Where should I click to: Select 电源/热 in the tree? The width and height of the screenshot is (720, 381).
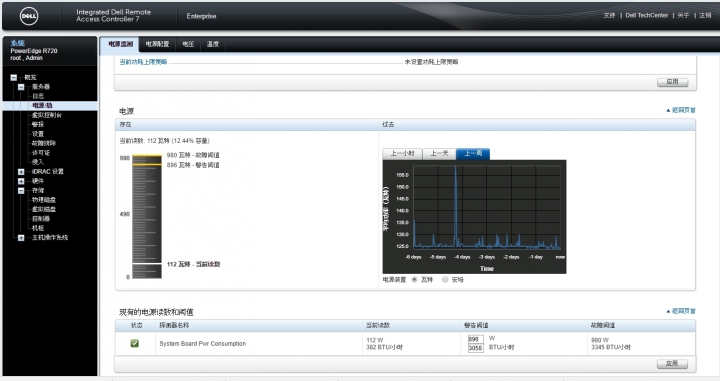pyautogui.click(x=42, y=106)
